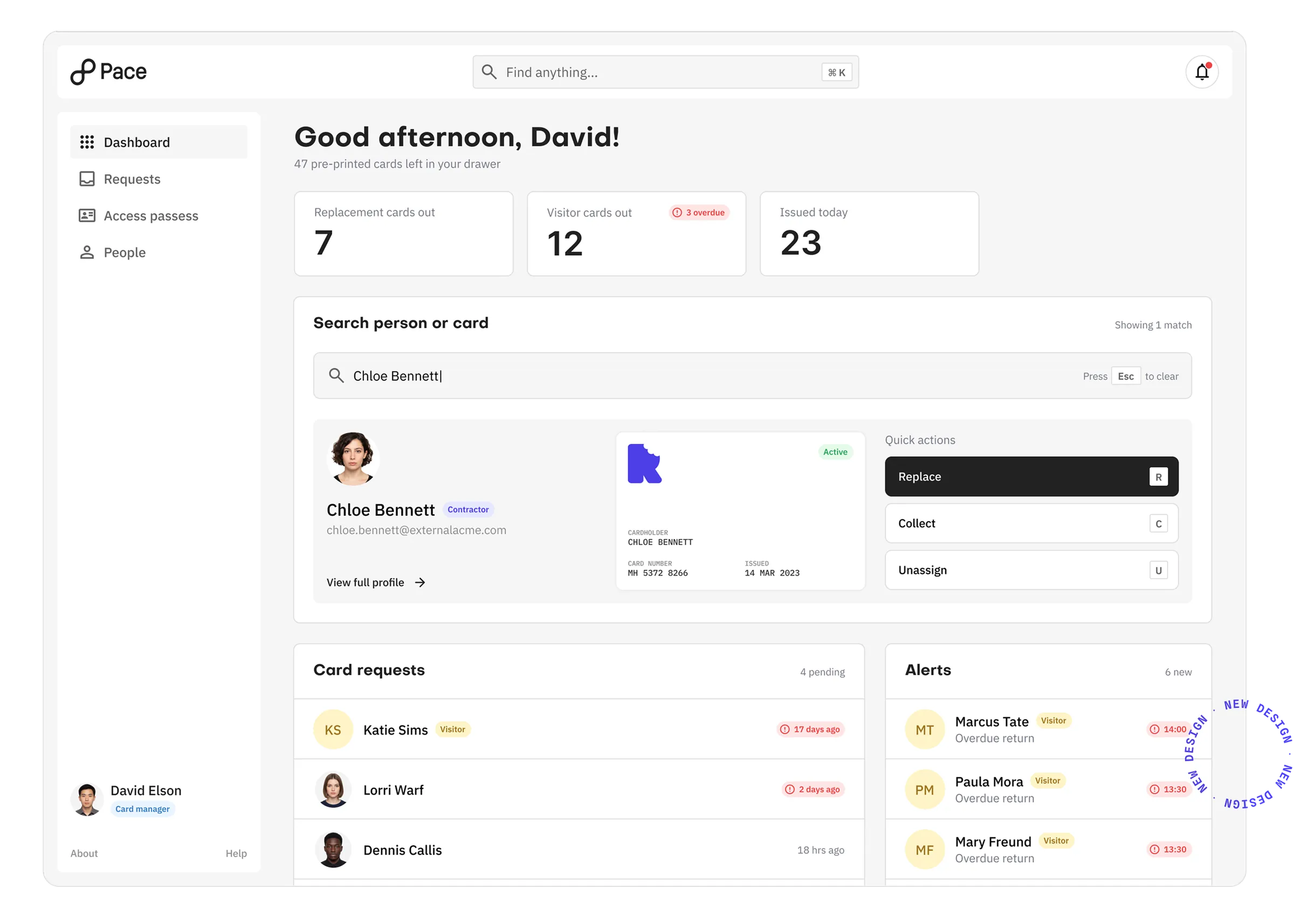Click the About link
1294x924 pixels.
(x=84, y=853)
